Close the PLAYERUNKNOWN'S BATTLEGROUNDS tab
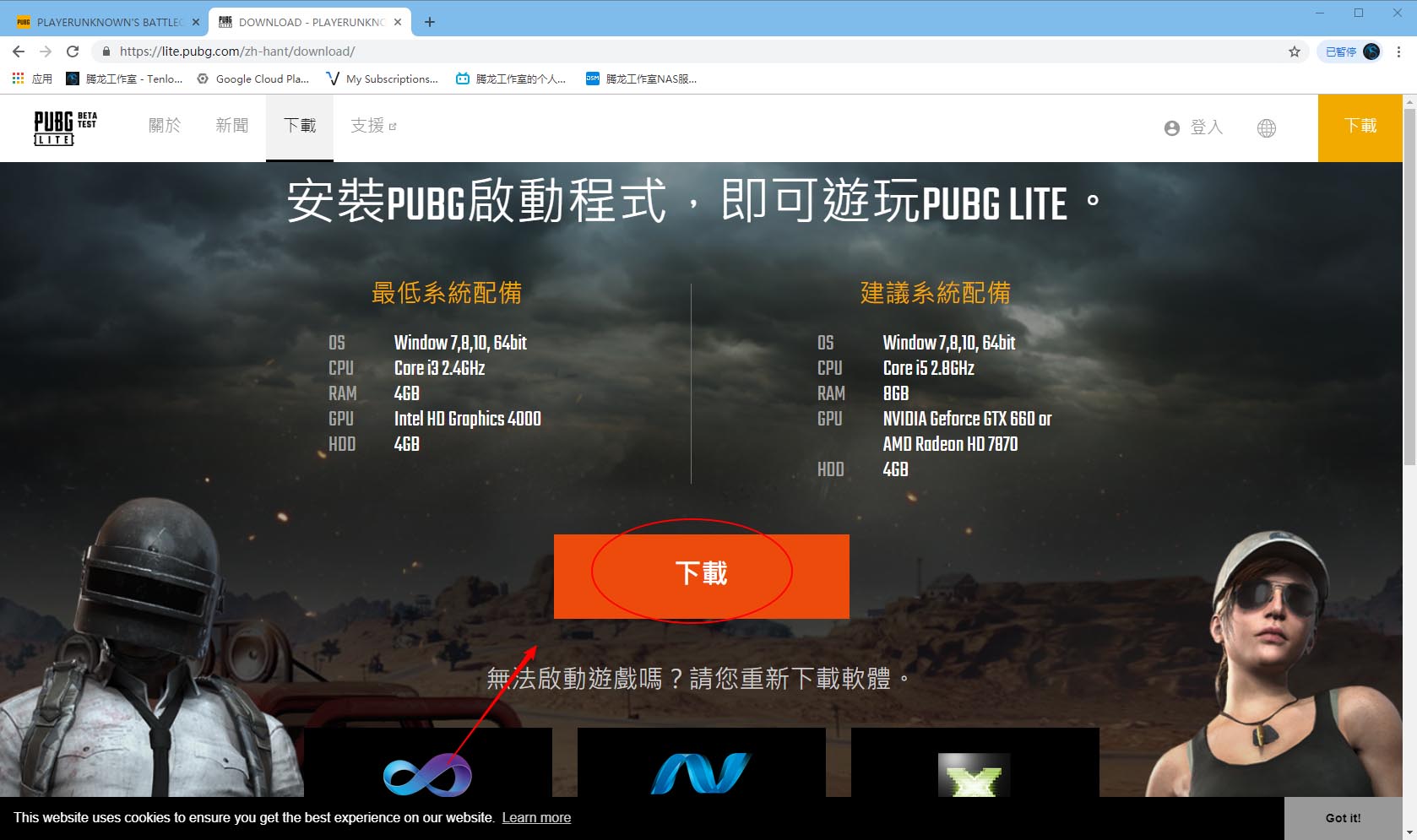Image resolution: width=1417 pixels, height=840 pixels. coord(196,22)
